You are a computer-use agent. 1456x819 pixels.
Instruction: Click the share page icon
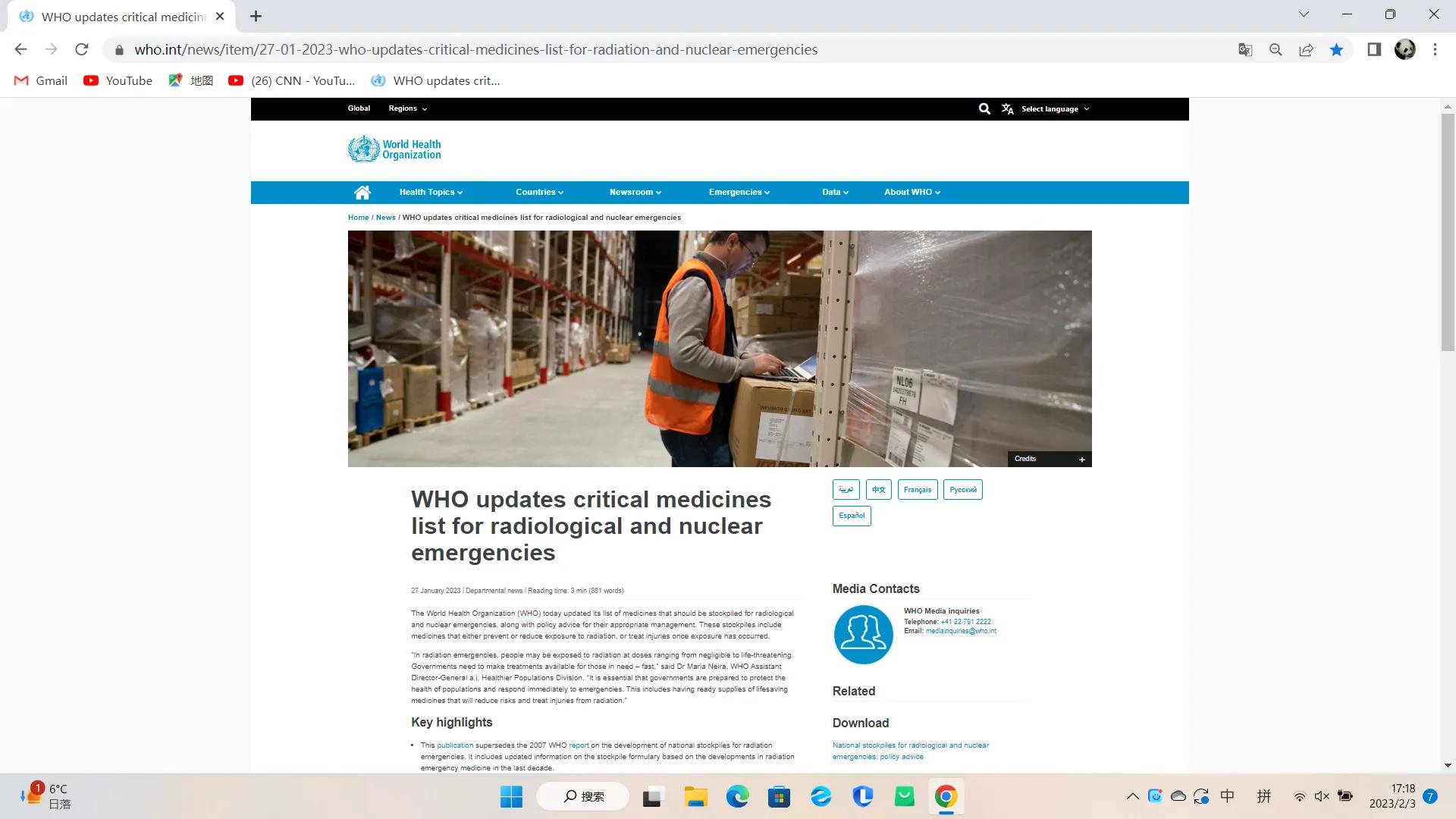(x=1306, y=50)
